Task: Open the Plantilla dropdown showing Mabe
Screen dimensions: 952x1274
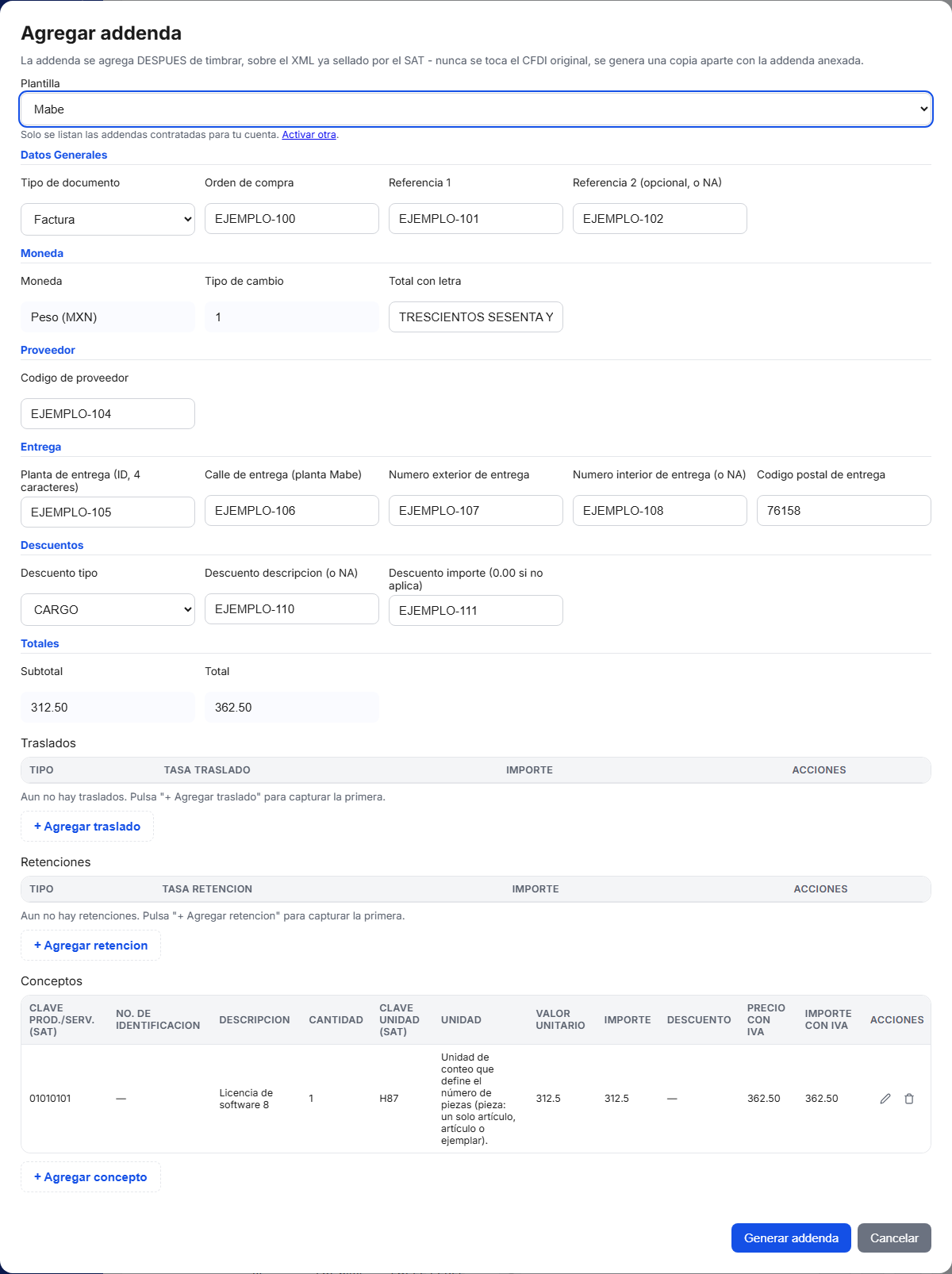Action: point(476,109)
